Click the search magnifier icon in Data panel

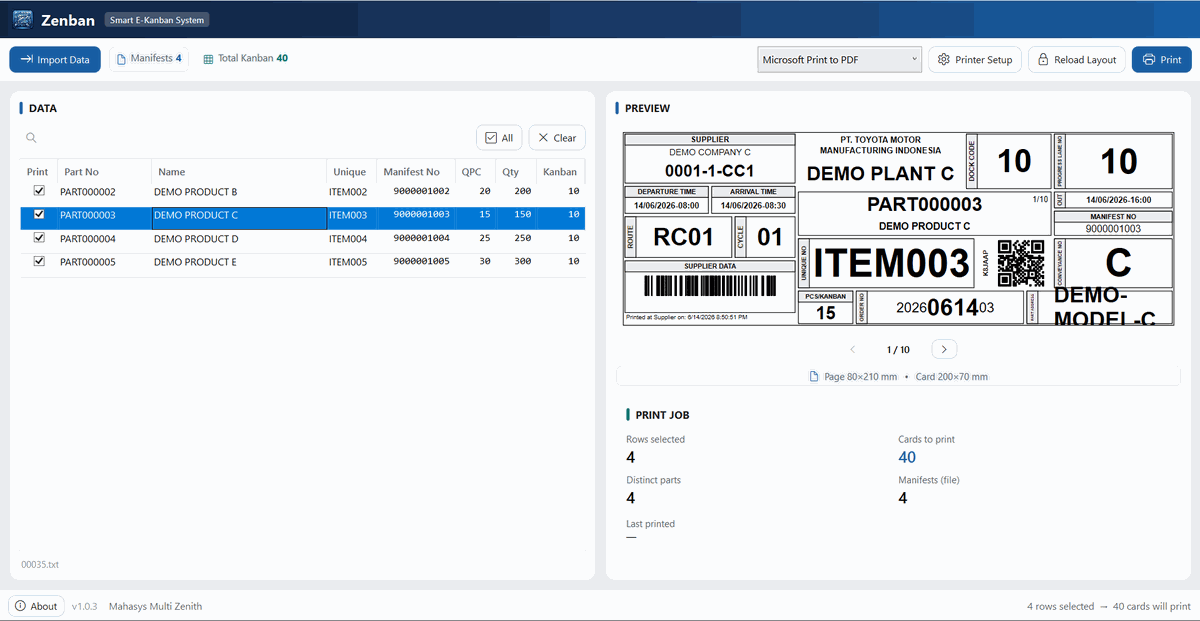tap(31, 138)
